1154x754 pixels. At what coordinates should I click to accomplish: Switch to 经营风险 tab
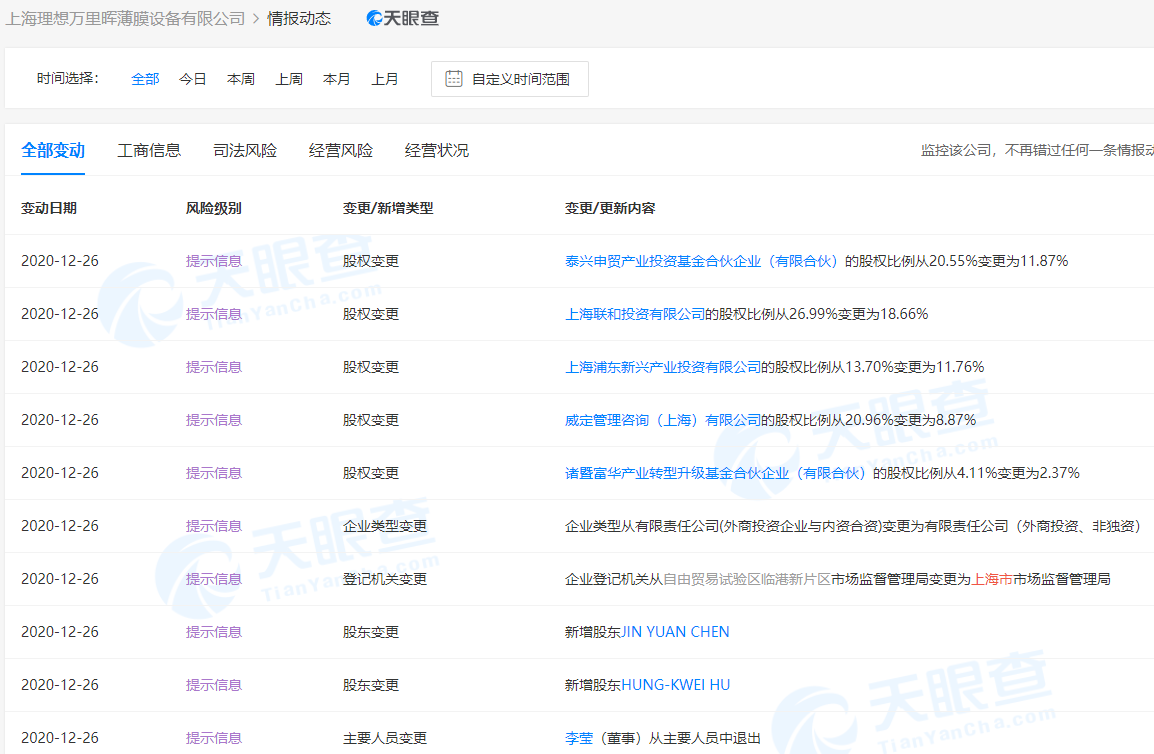(x=341, y=150)
